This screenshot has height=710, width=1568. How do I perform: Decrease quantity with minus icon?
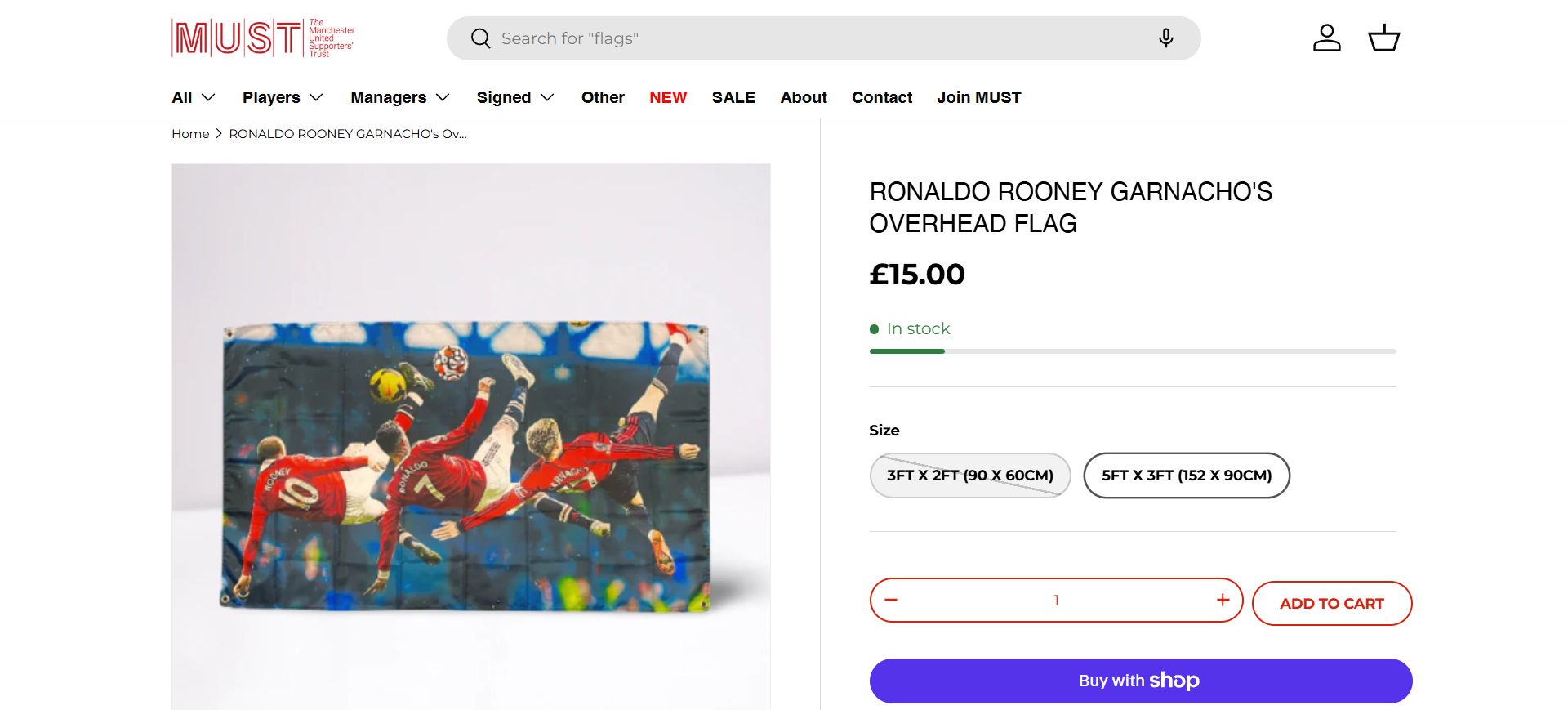point(891,600)
